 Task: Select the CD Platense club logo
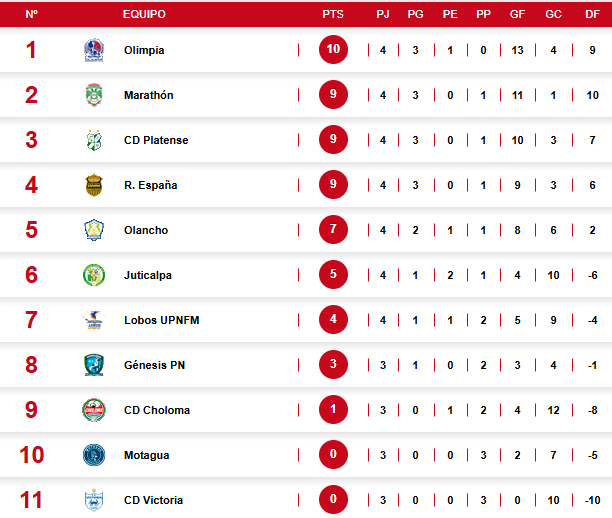(x=93, y=140)
